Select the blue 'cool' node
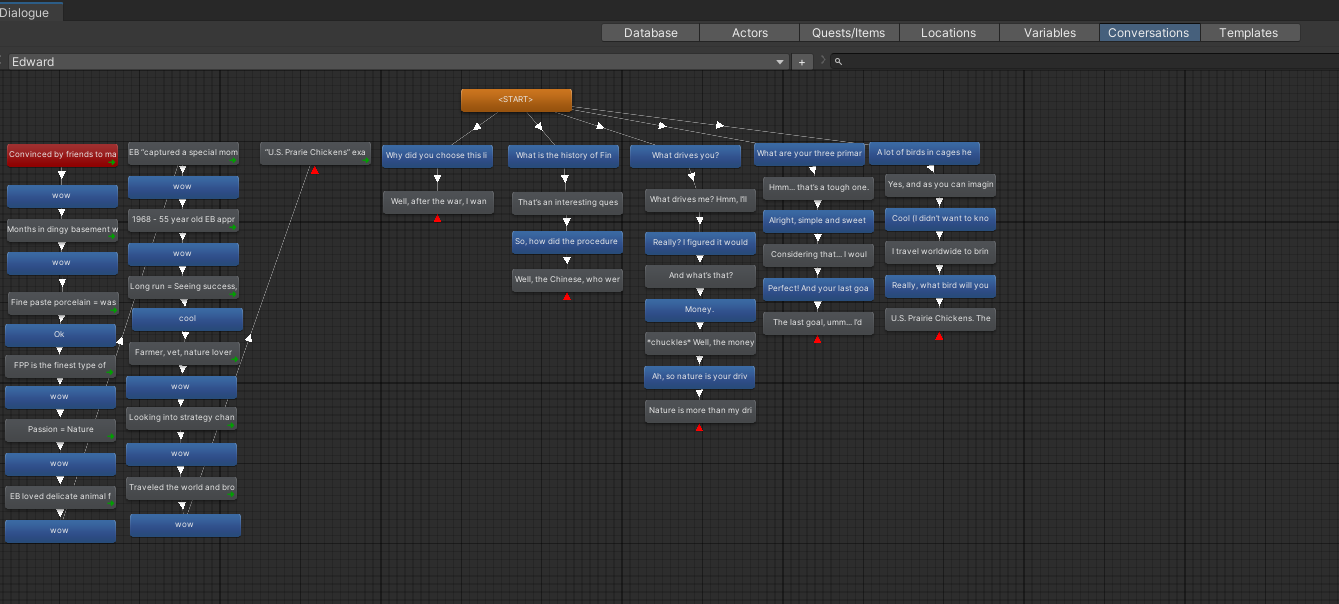This screenshot has width=1339, height=604. (187, 319)
